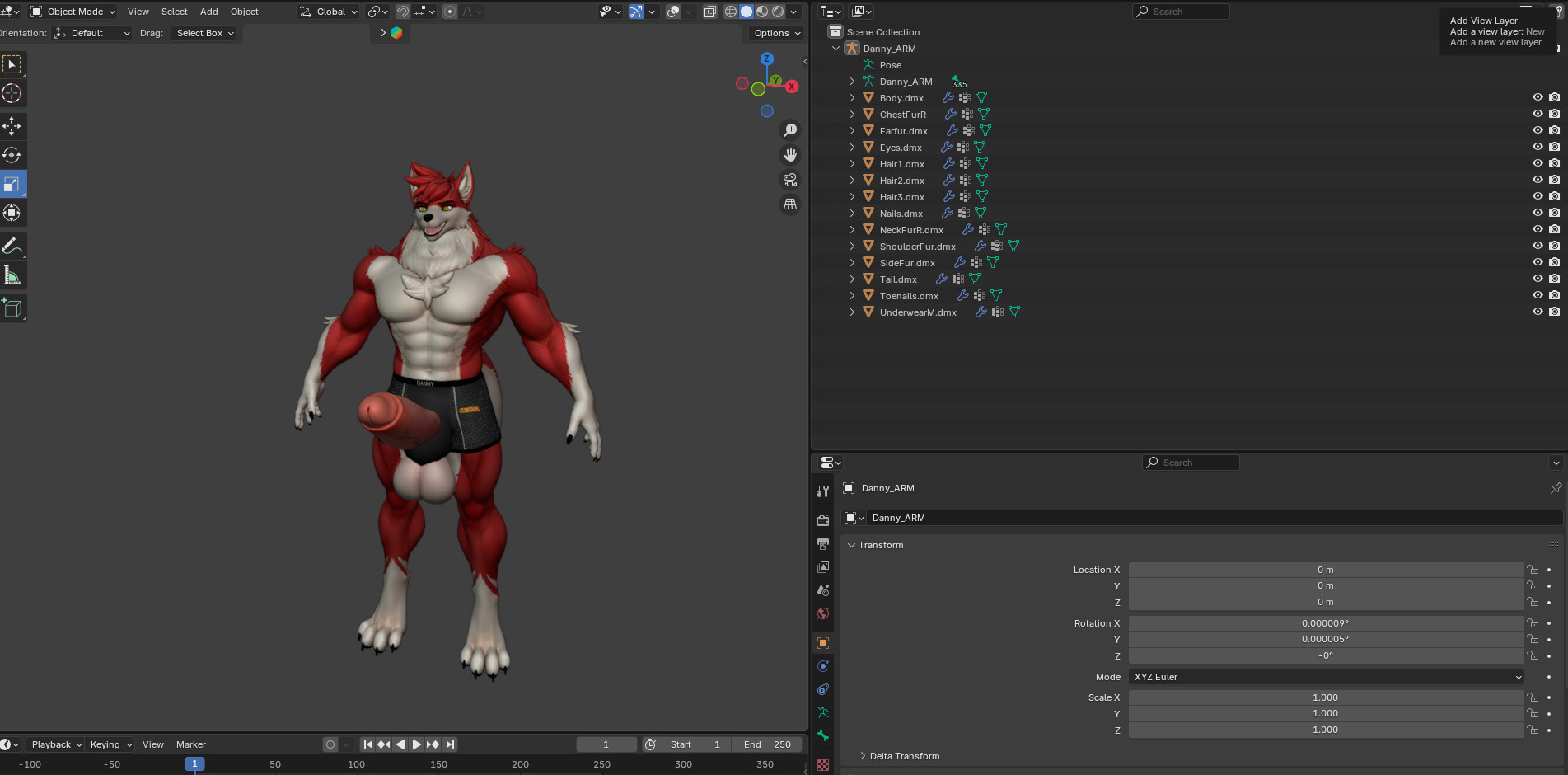This screenshot has width=1568, height=775.
Task: Expand the Hair1.dmx tree item
Action: pyautogui.click(x=852, y=164)
